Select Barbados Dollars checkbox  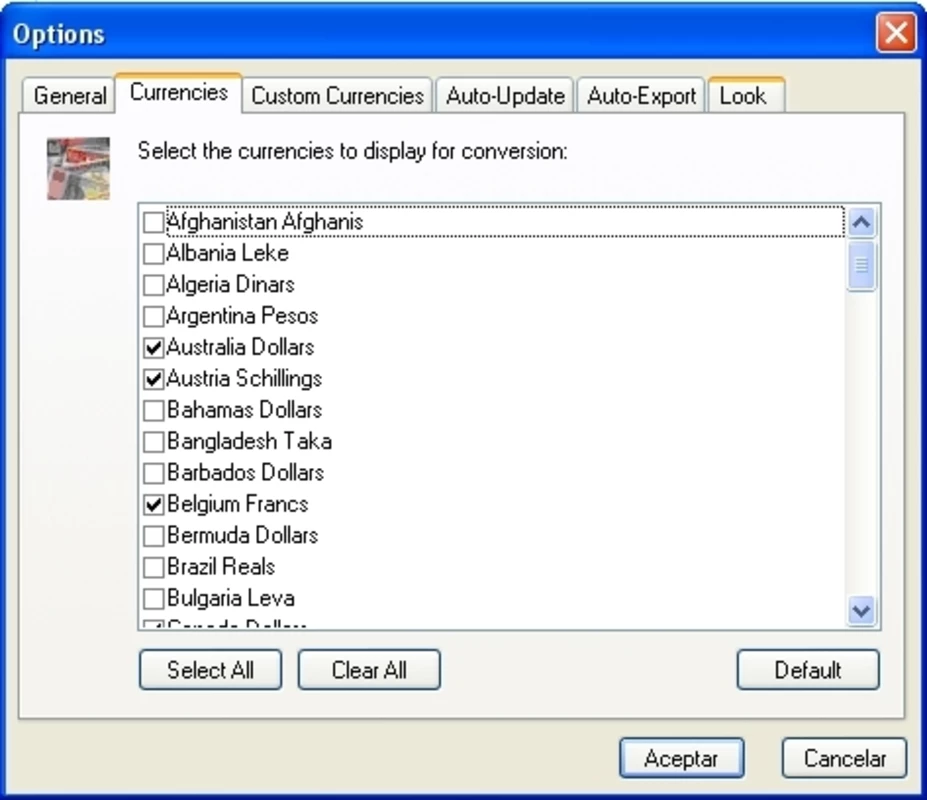point(154,473)
